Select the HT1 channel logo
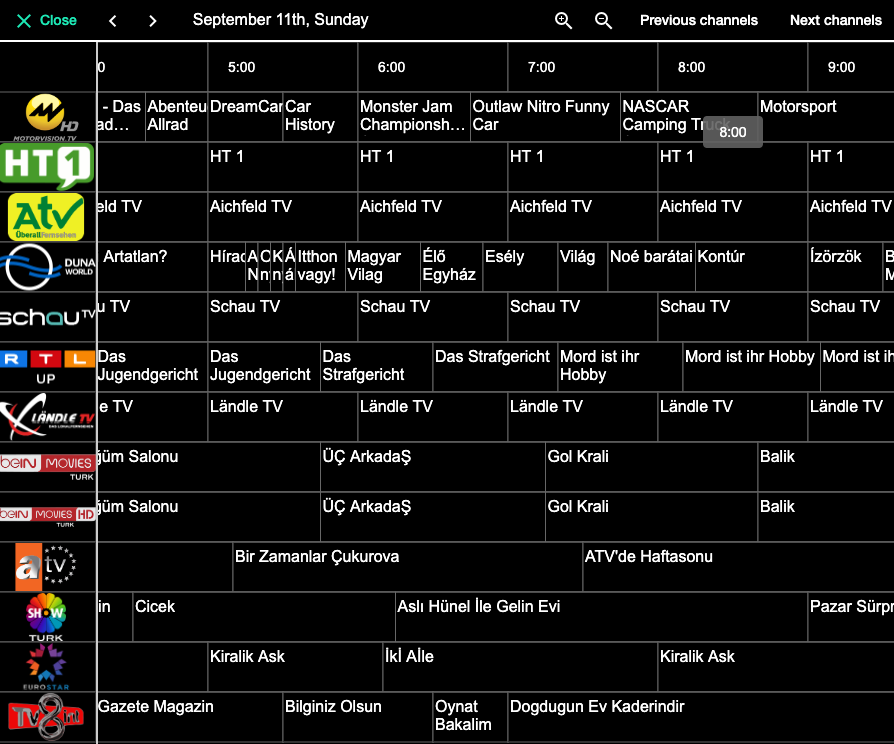 [x=48, y=166]
